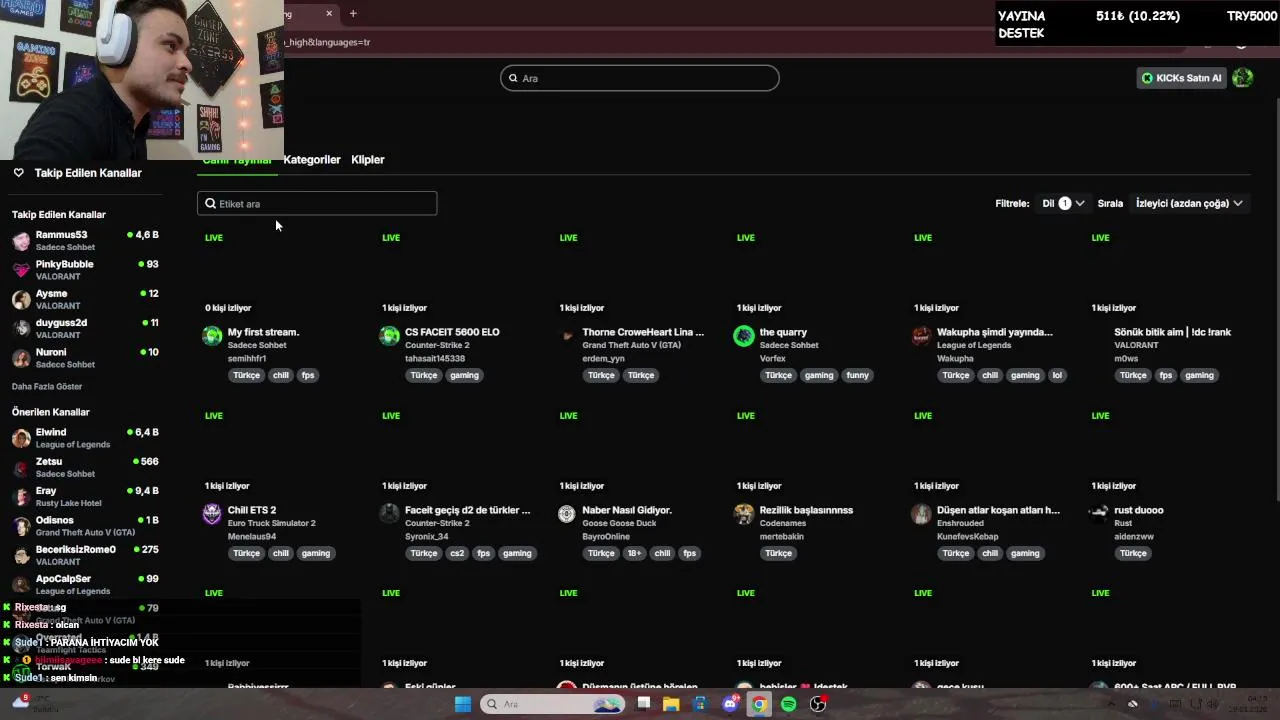Open File Explorer from taskbar
This screenshot has height=720, width=1280.
671,704
